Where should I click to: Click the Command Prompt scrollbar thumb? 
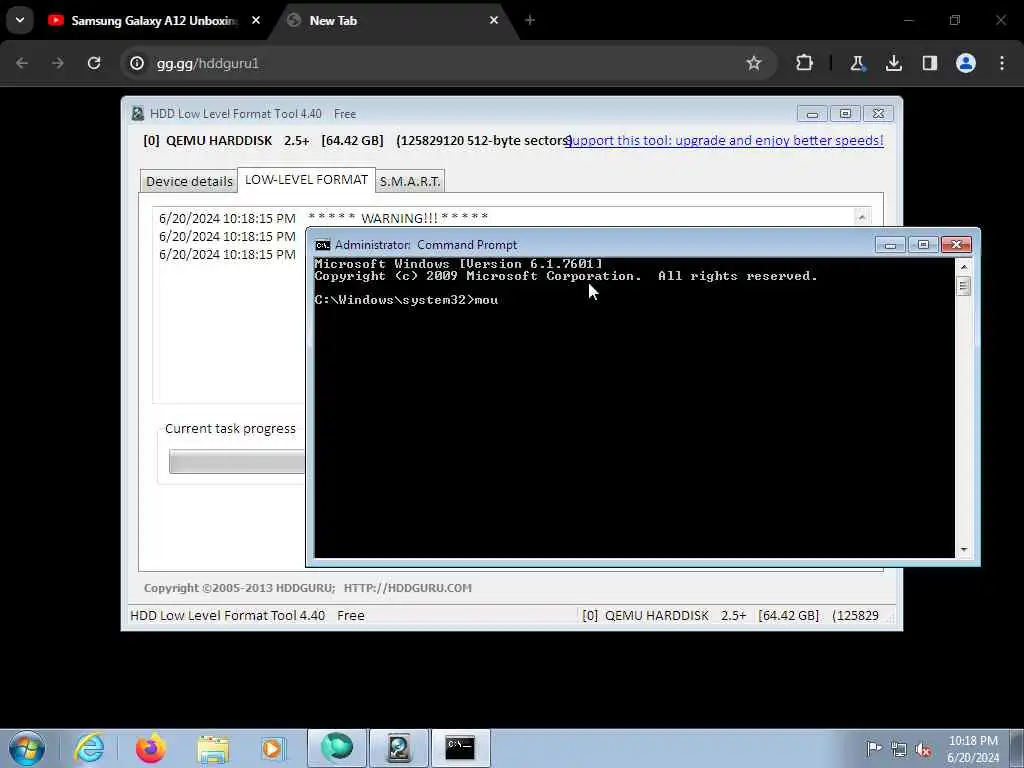click(964, 286)
